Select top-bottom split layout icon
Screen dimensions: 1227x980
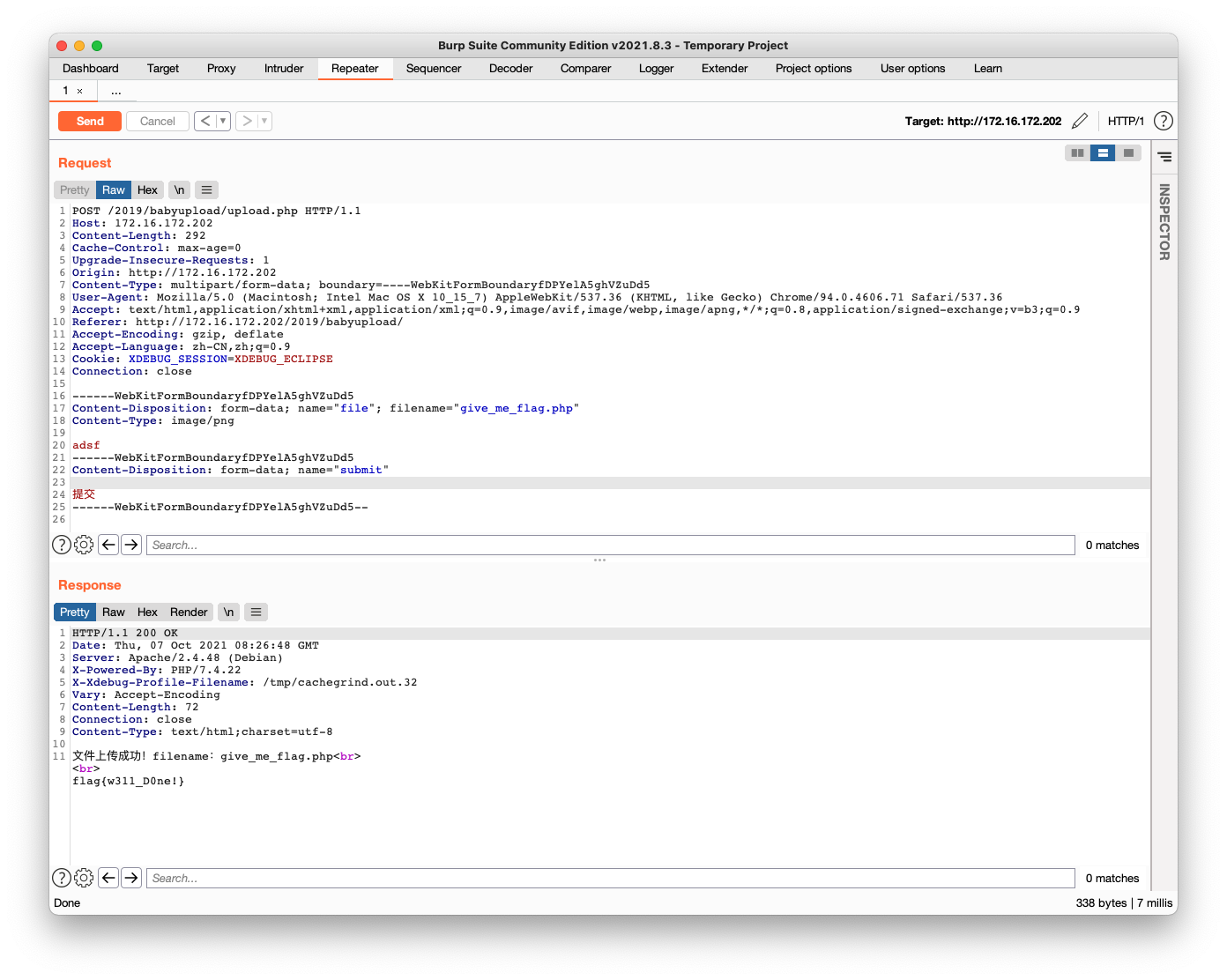click(x=1103, y=152)
